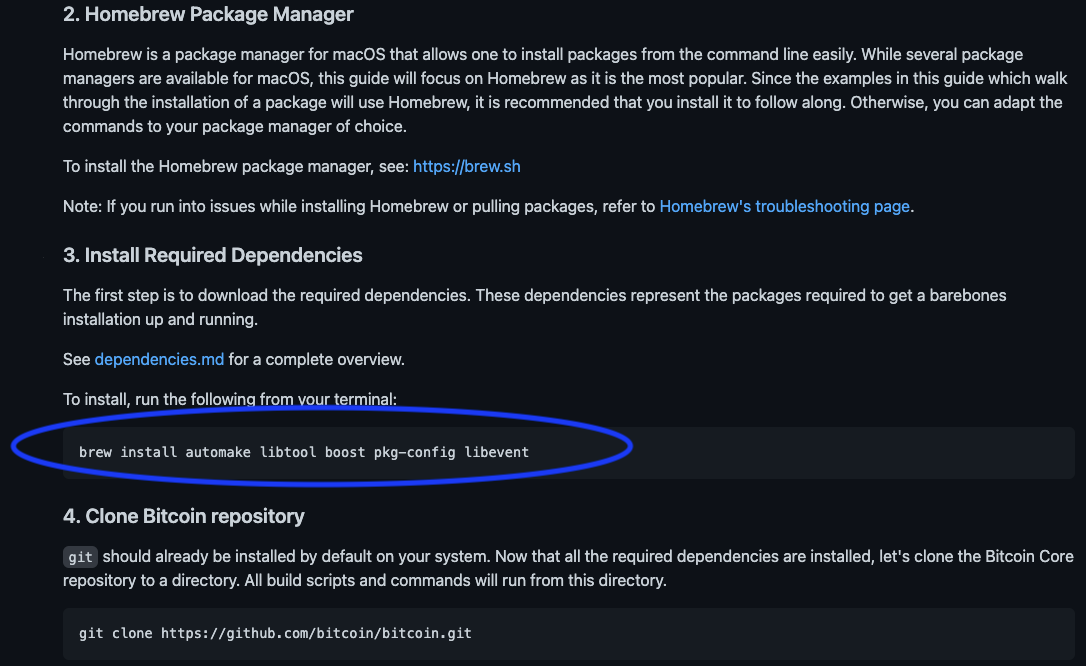The image size is (1086, 666).
Task: Open Homebrew's troubleshooting page link
Action: pos(784,207)
